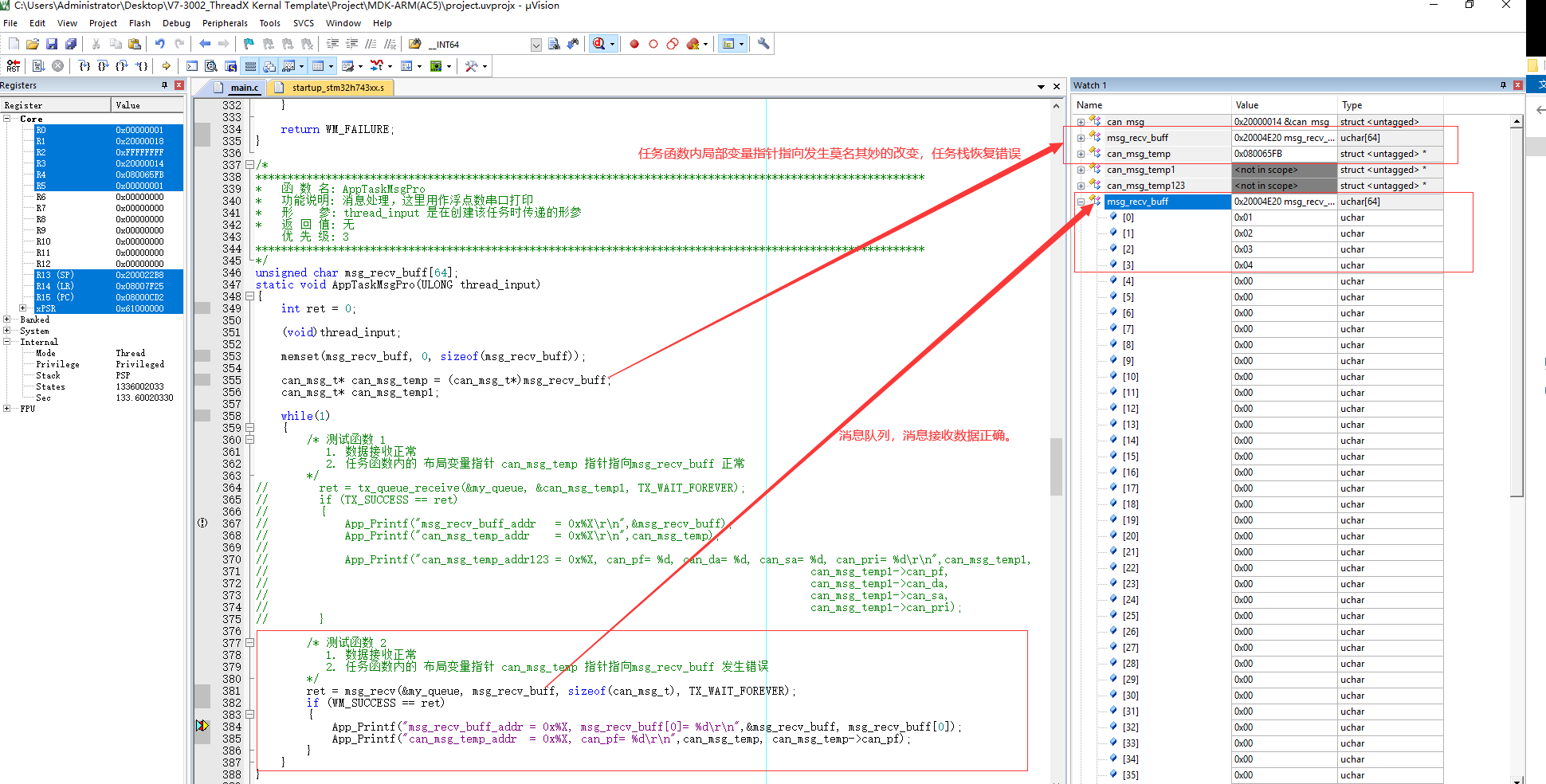The image size is (1546, 784).
Task: Reset the CPU using the RST icon
Action: click(x=14, y=66)
